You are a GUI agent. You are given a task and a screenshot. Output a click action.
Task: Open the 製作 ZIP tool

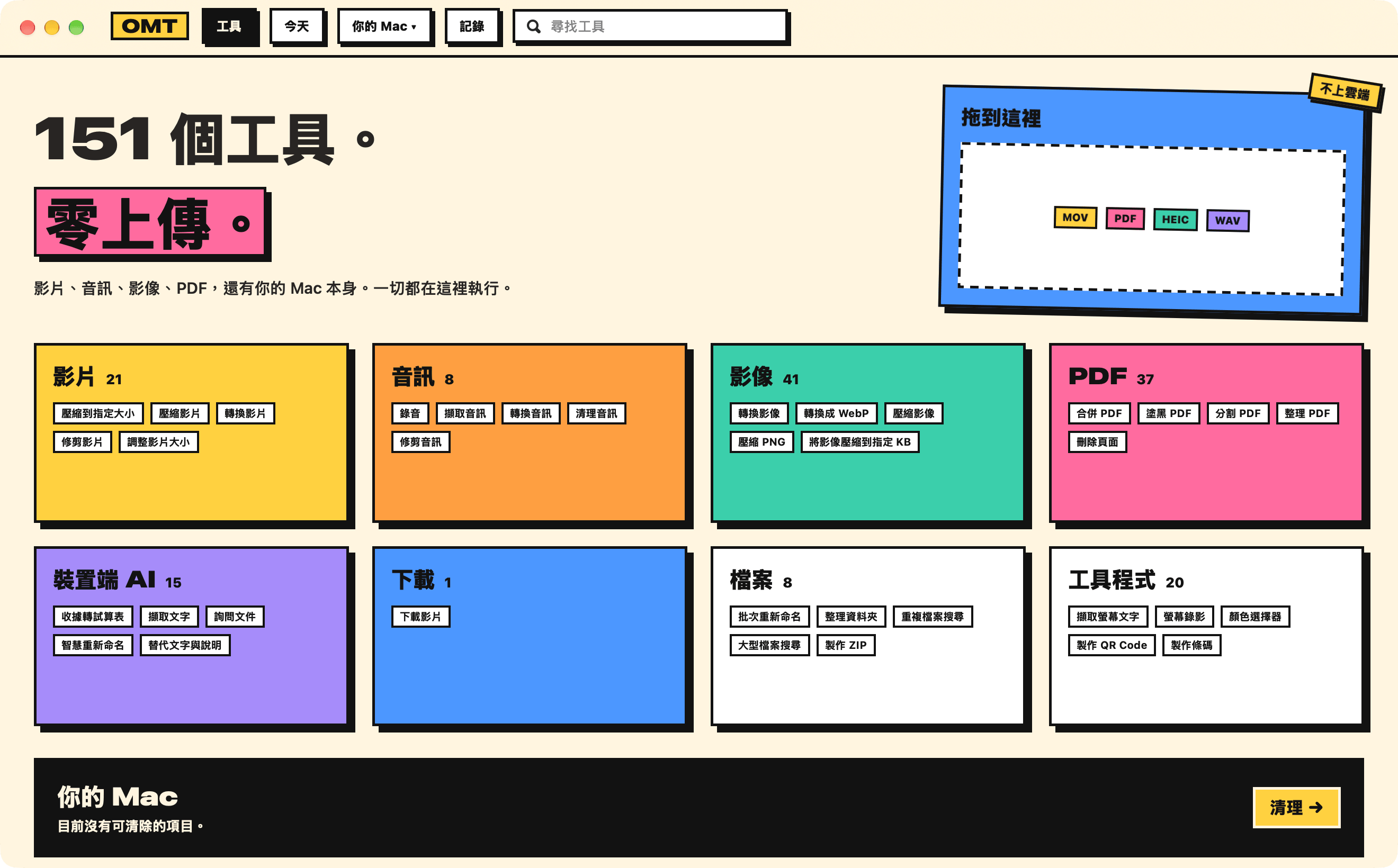tap(846, 645)
